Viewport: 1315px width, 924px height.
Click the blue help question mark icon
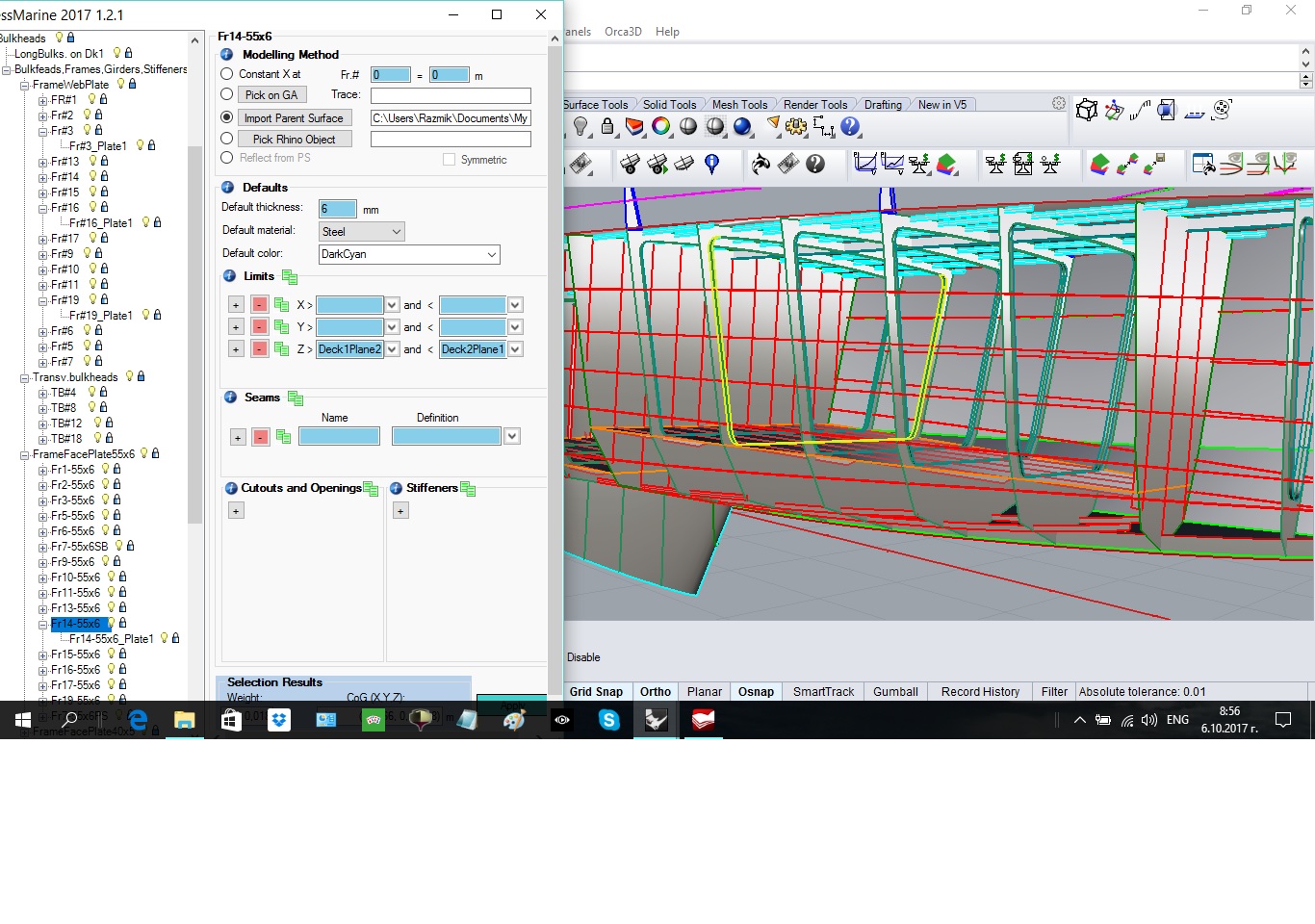[850, 127]
